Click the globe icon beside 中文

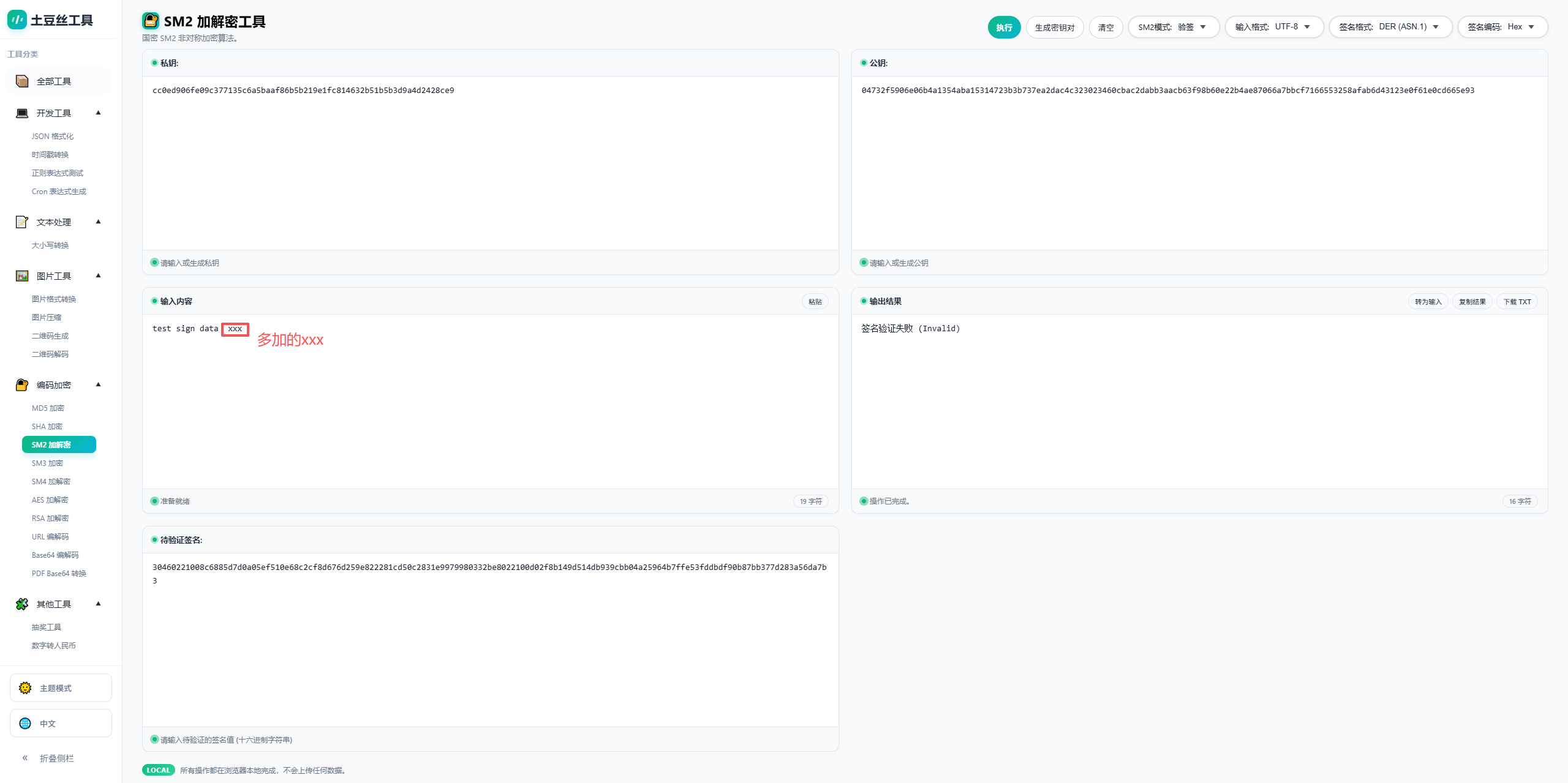pyautogui.click(x=25, y=724)
